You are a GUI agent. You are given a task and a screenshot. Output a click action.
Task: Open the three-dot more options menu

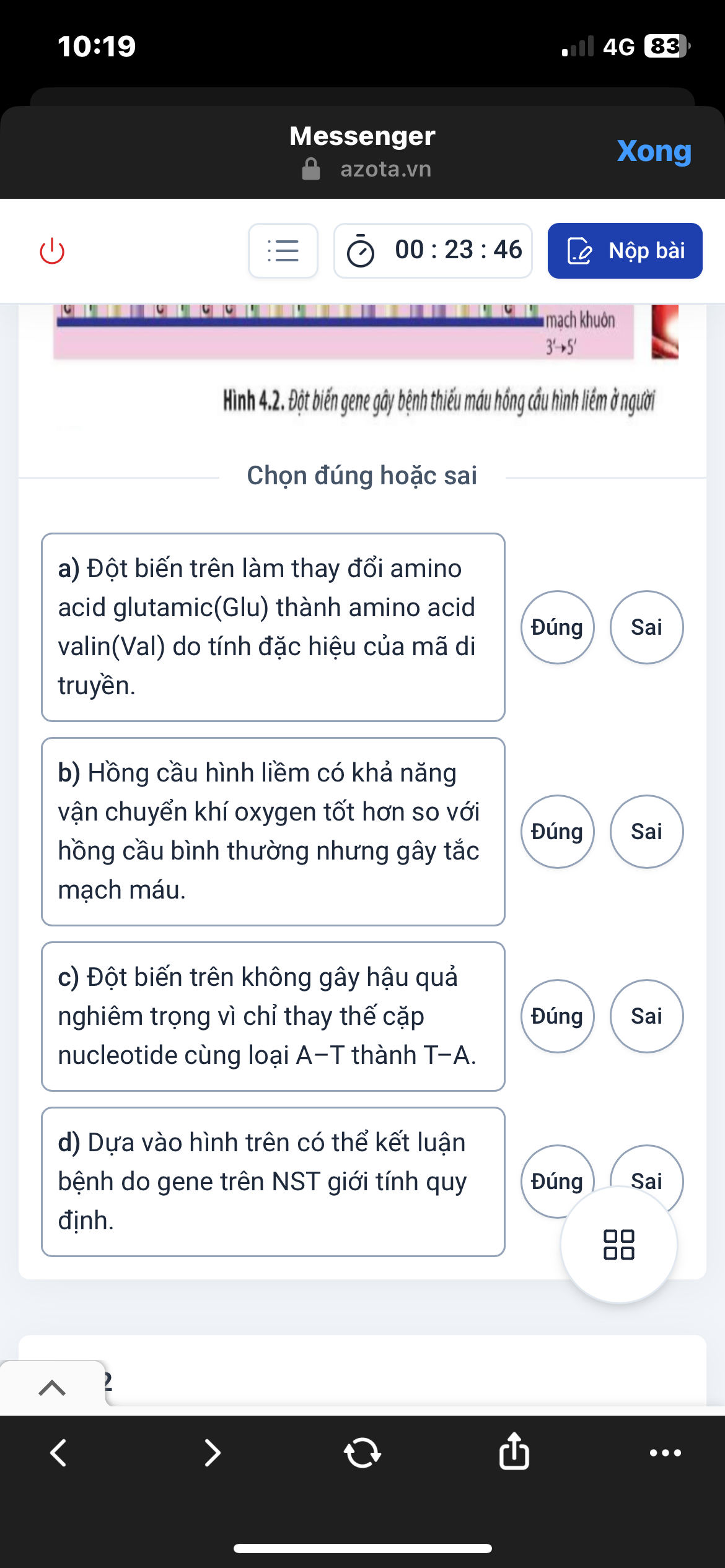tap(665, 1453)
